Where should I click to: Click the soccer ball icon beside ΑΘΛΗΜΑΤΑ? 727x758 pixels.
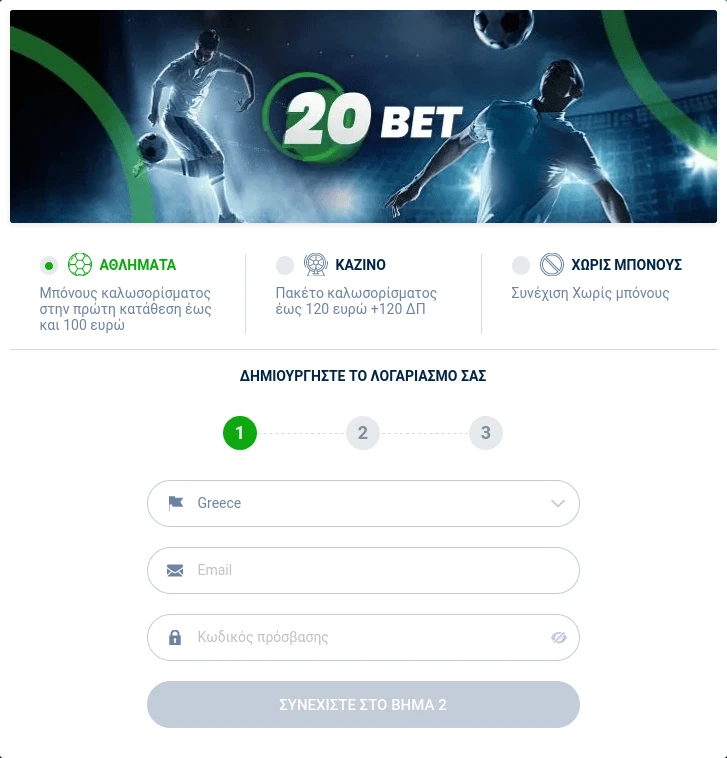(80, 264)
